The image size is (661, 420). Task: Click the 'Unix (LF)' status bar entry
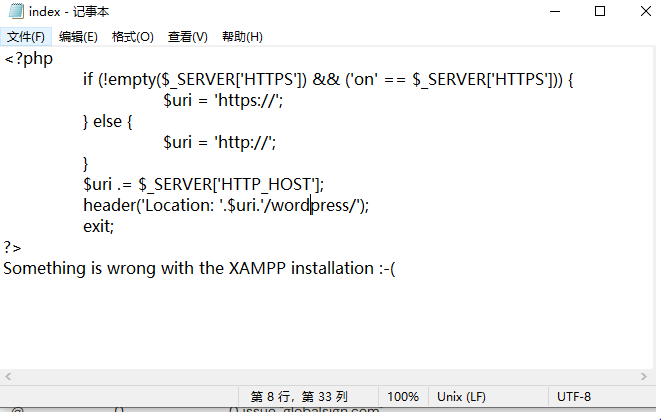pos(461,397)
